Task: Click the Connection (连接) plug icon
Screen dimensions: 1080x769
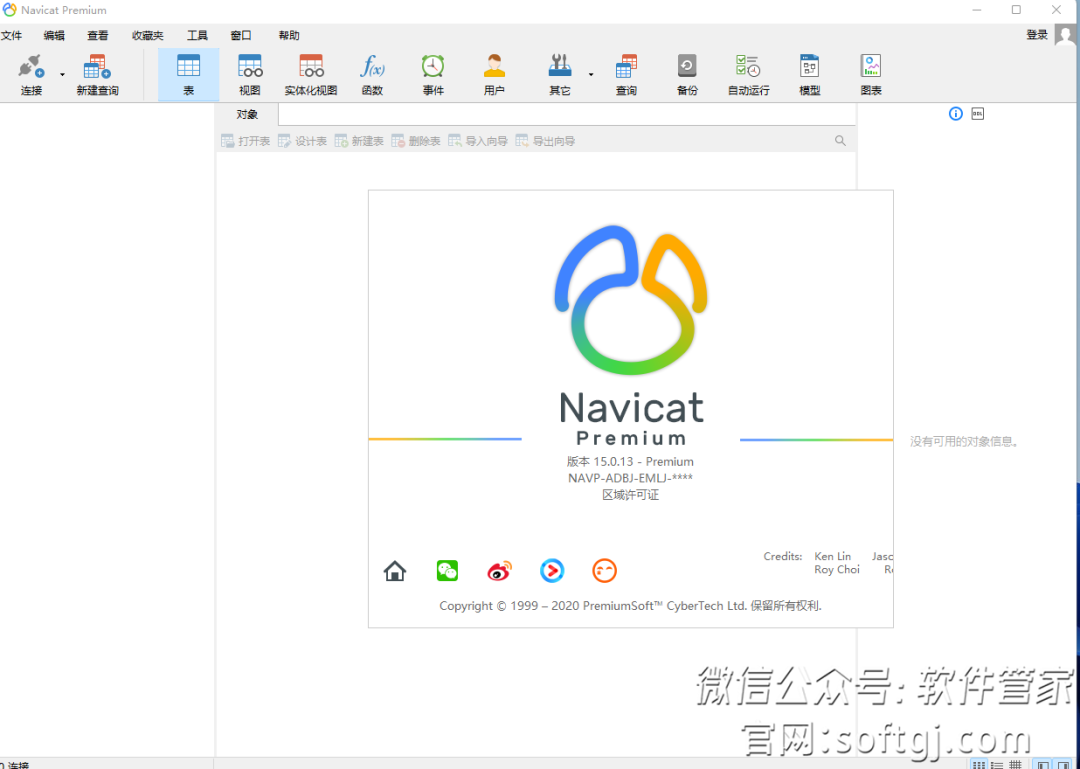Action: pos(31,67)
